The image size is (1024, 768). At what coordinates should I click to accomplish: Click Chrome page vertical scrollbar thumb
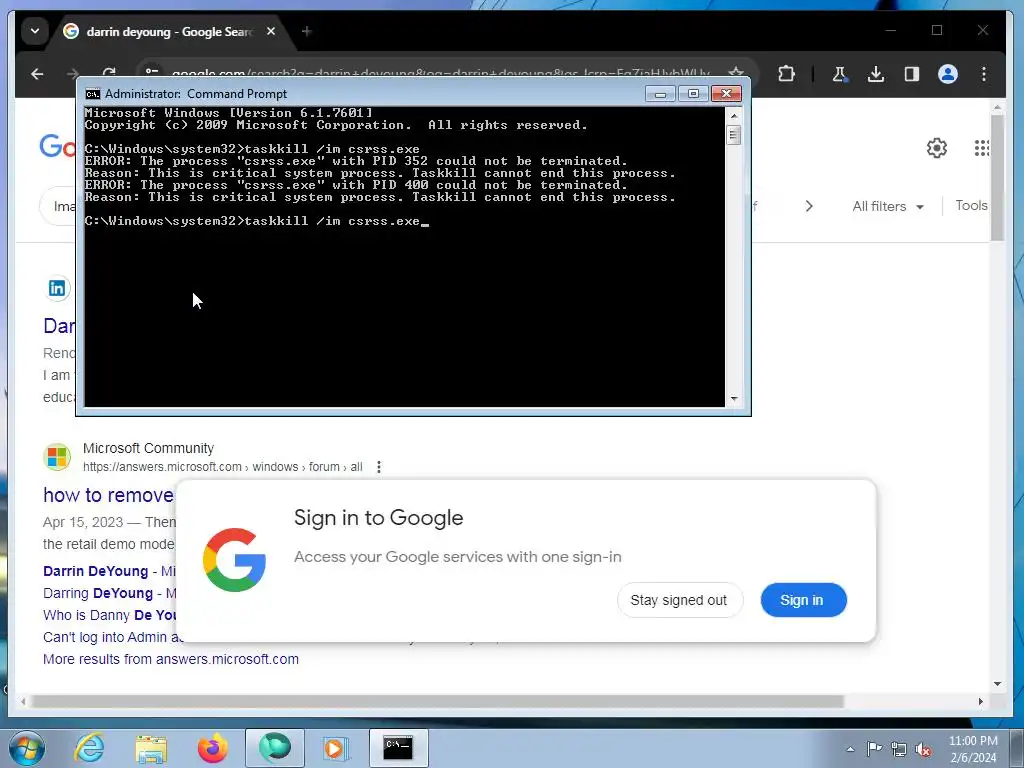[997, 177]
